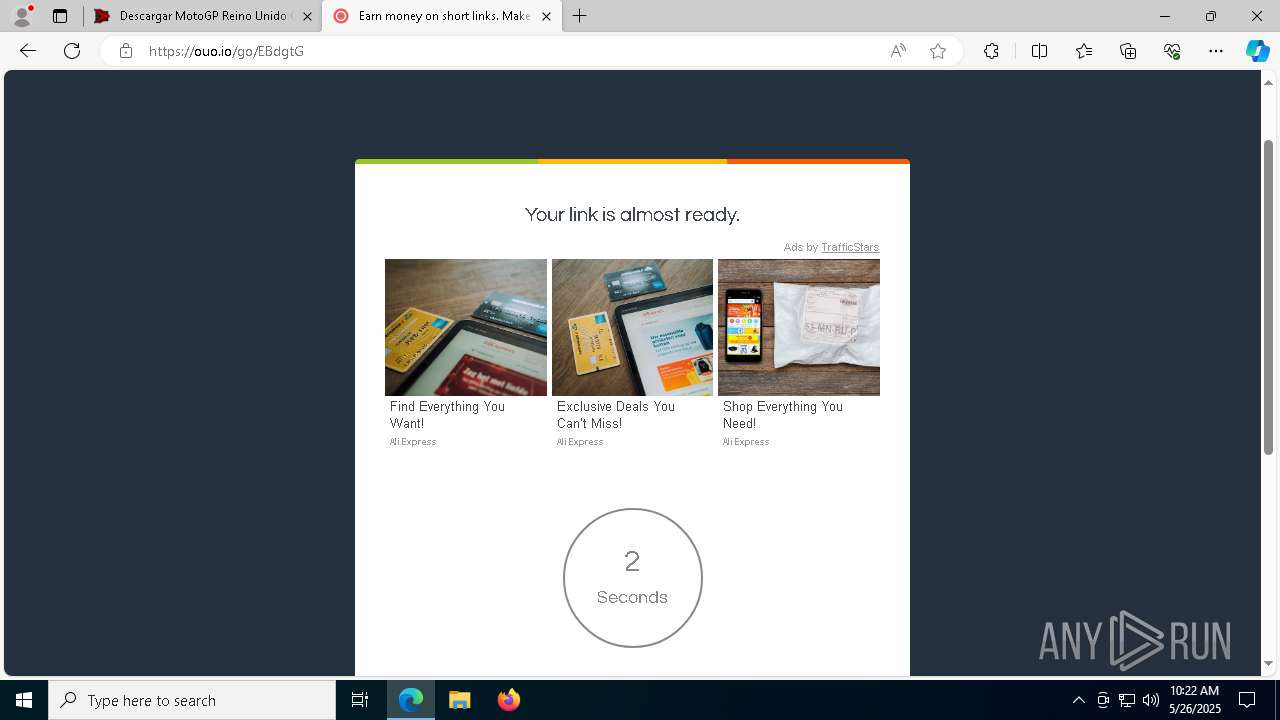The width and height of the screenshot is (1280, 720).
Task: Click the countdown seconds circle
Action: point(633,578)
